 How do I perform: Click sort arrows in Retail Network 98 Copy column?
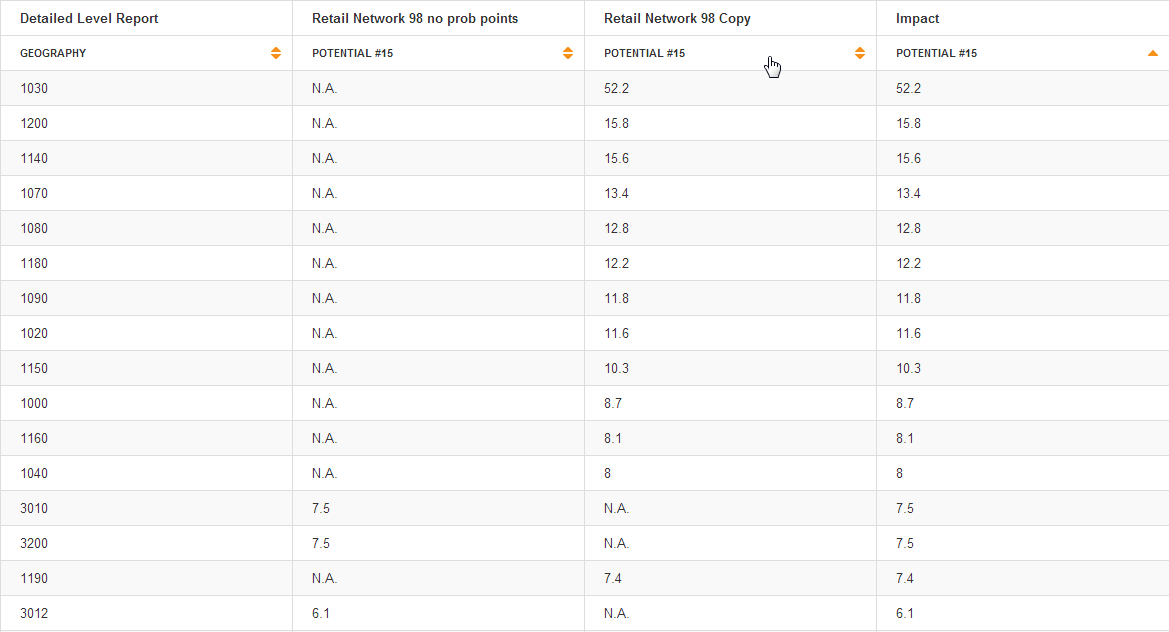tap(860, 54)
